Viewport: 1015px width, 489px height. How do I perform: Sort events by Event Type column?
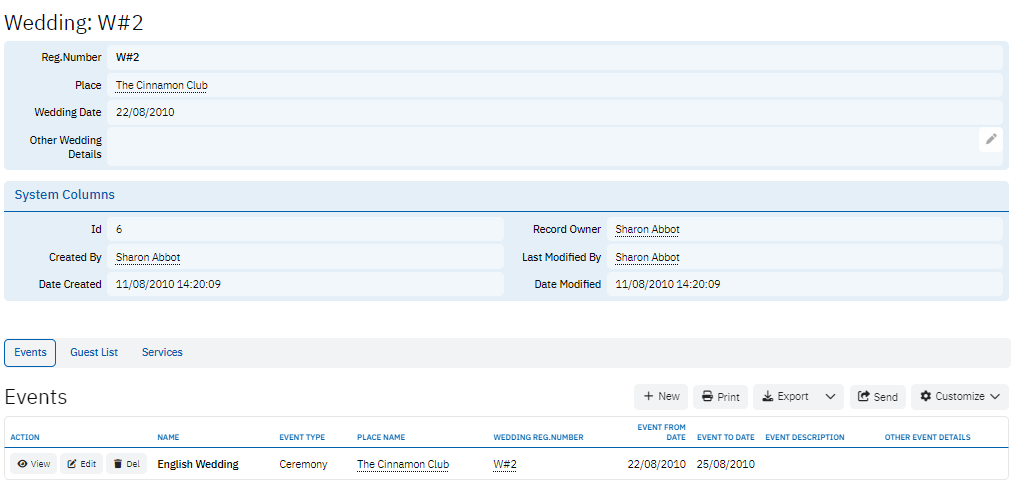point(301,437)
